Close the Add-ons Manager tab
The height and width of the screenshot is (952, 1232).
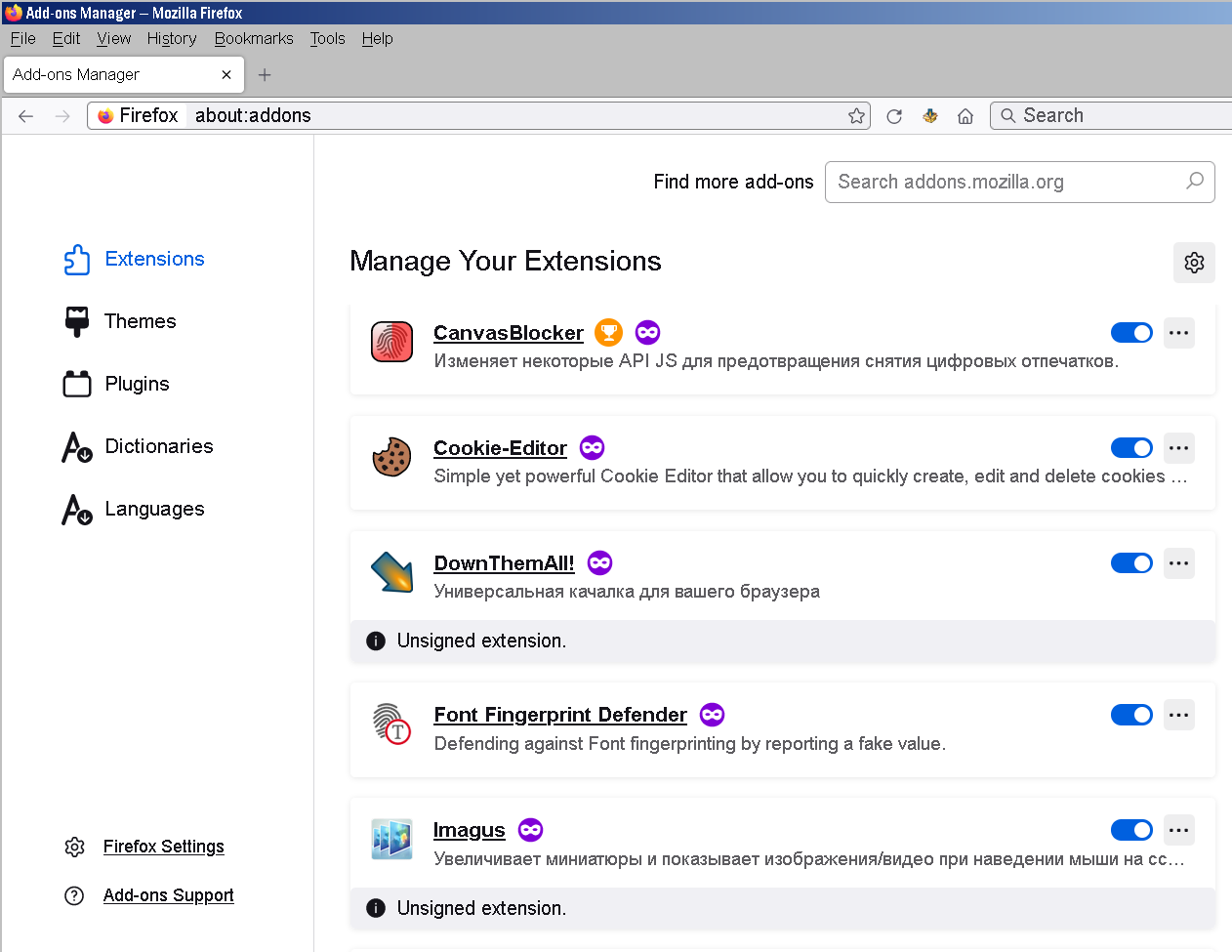coord(226,74)
